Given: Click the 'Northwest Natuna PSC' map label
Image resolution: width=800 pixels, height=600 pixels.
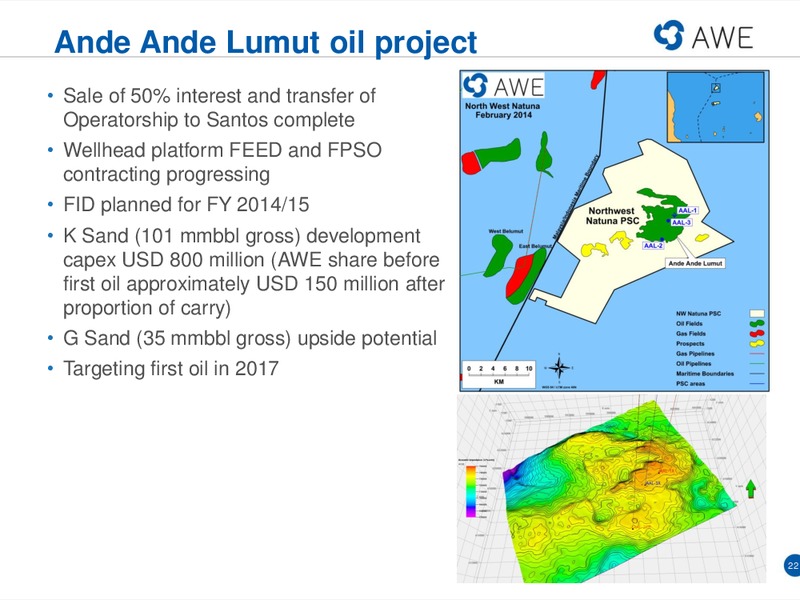Looking at the screenshot, I should [x=612, y=216].
